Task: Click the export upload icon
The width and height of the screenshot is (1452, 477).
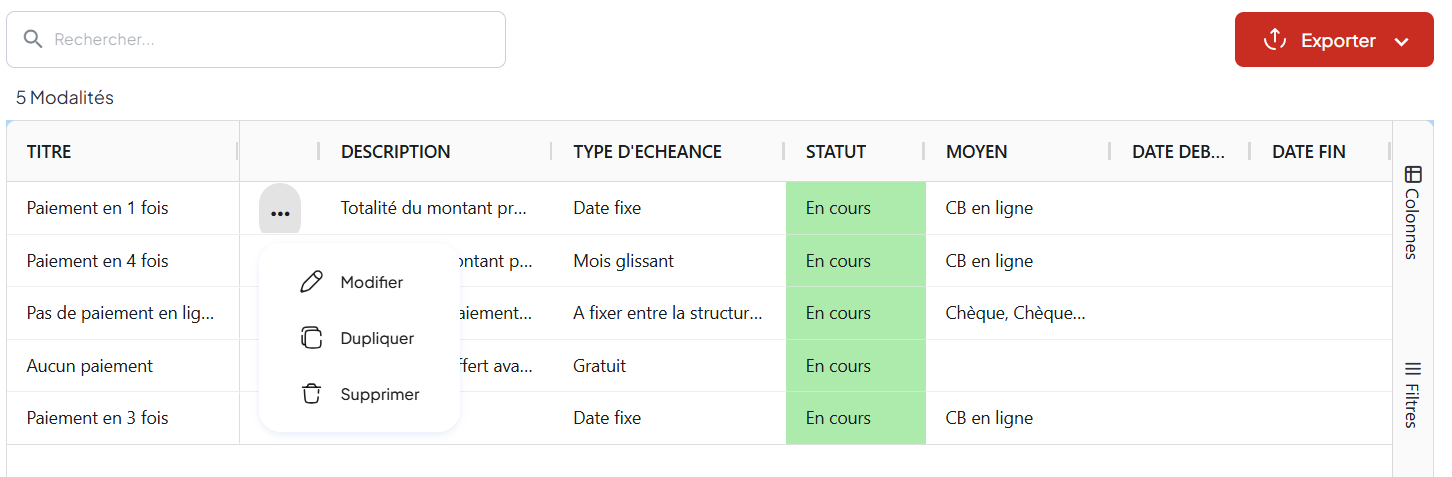Action: (1274, 40)
